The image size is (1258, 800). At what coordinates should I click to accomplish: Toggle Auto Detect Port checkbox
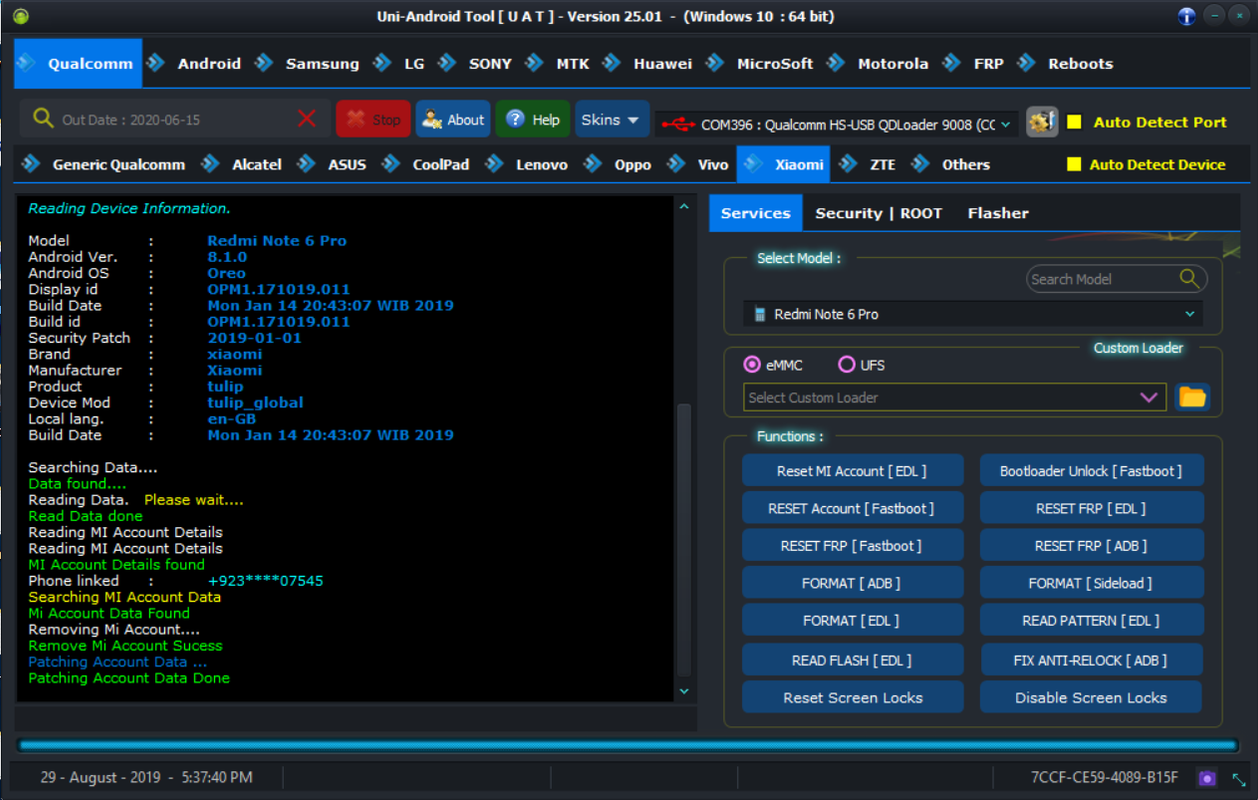pos(1074,122)
